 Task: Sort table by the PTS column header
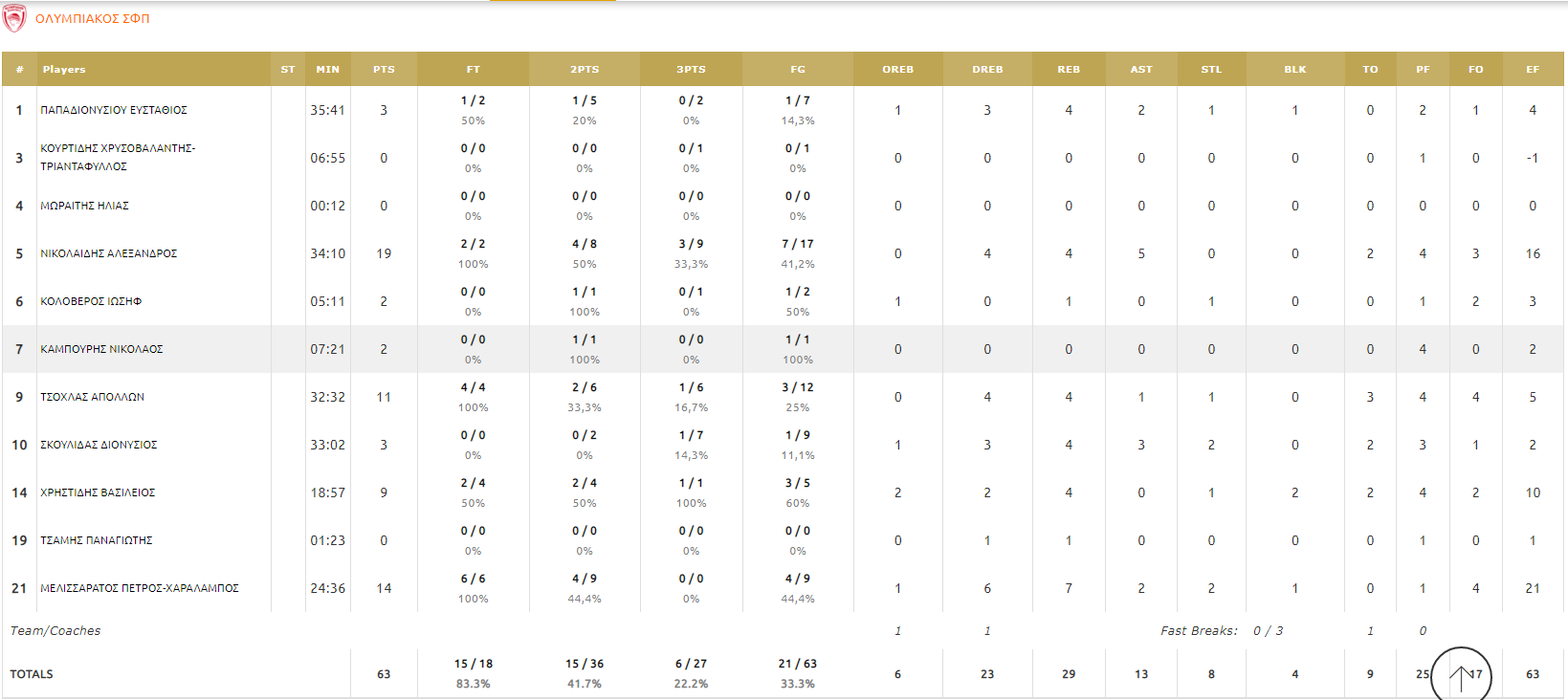pyautogui.click(x=384, y=70)
